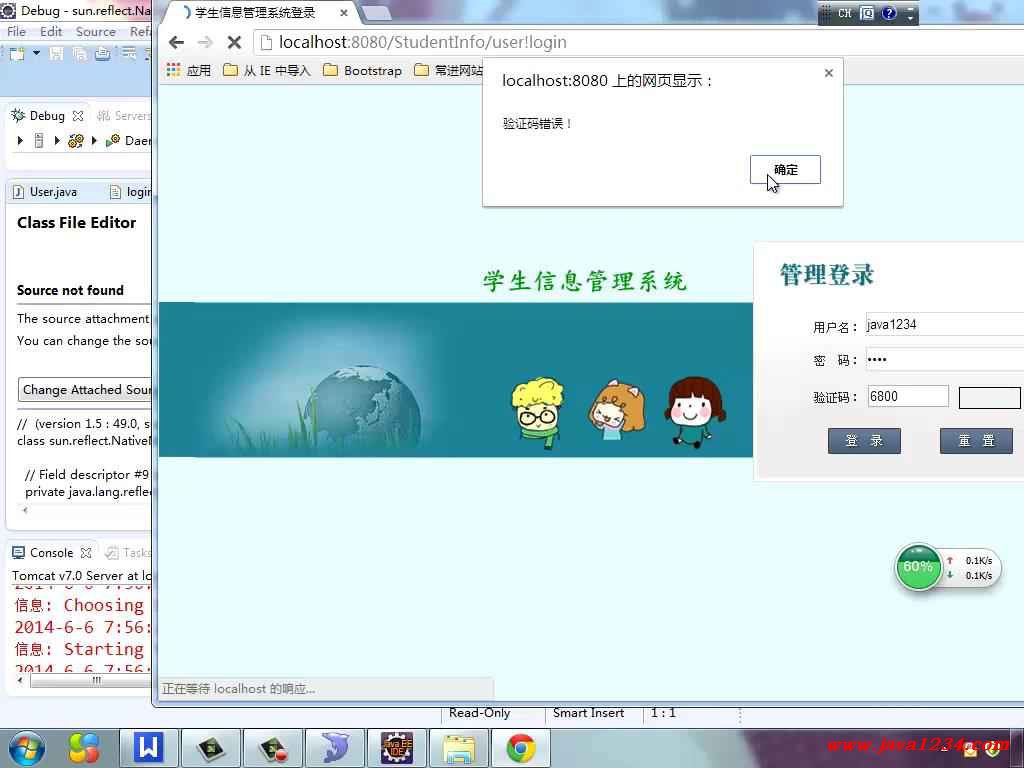The image size is (1024, 768).
Task: Expand the Daemon thread tree node
Action: click(x=94, y=141)
